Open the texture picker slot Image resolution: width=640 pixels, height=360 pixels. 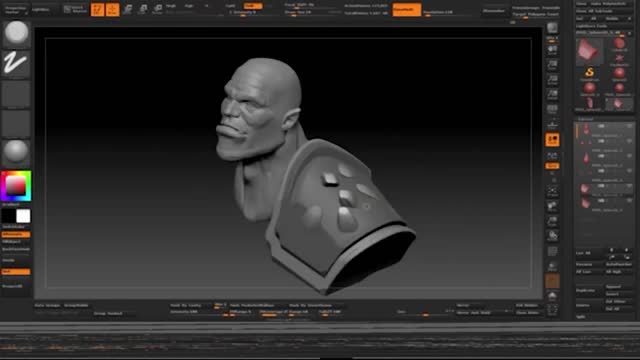(16, 123)
